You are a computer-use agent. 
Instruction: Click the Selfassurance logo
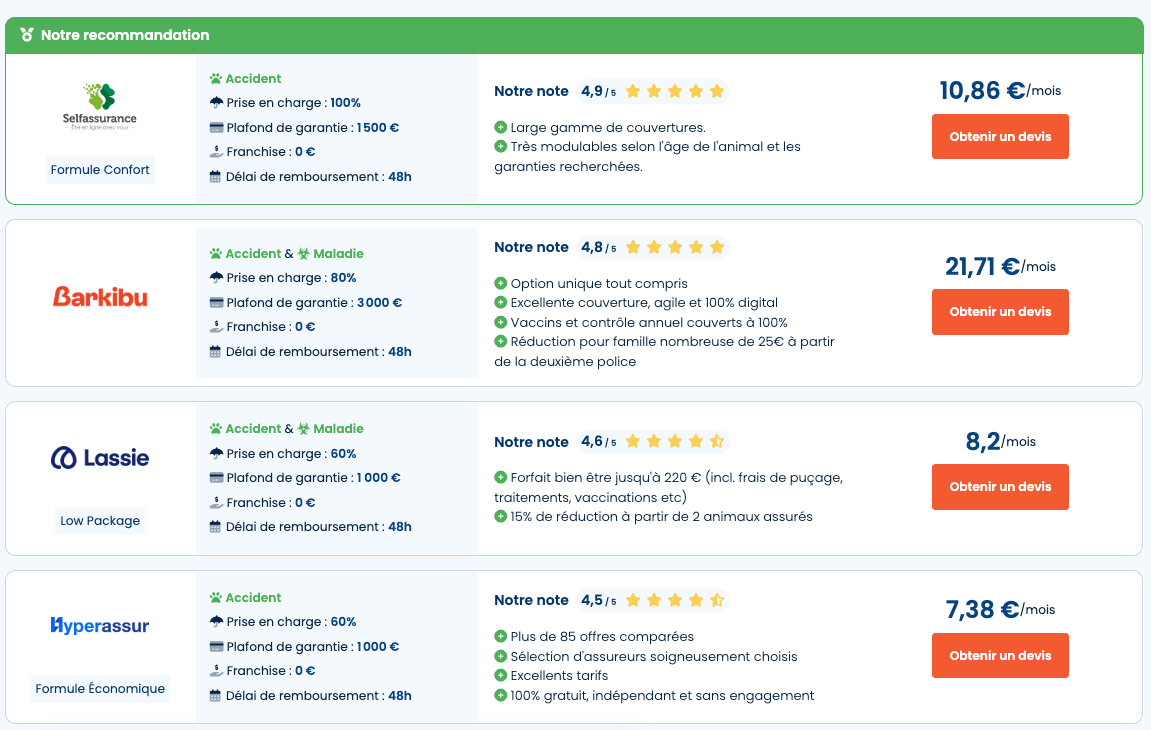pos(100,107)
